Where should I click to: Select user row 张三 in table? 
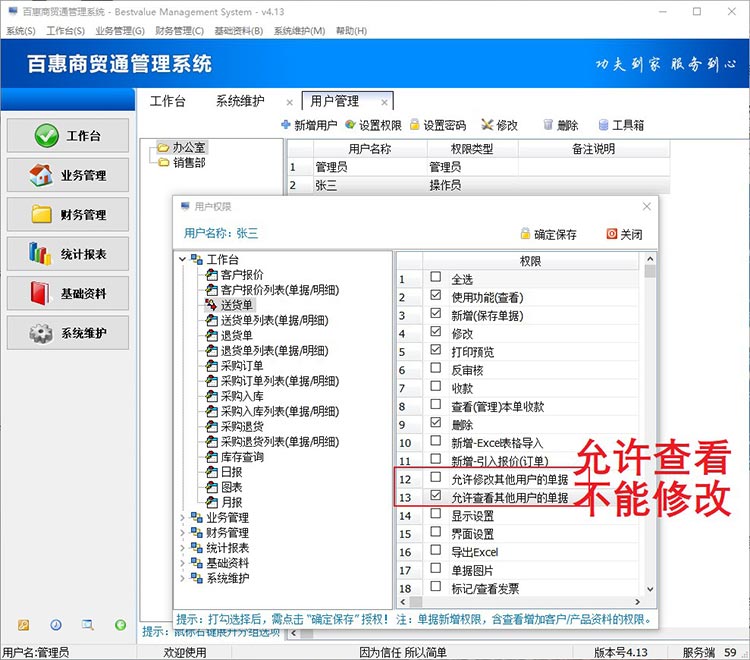(478, 185)
